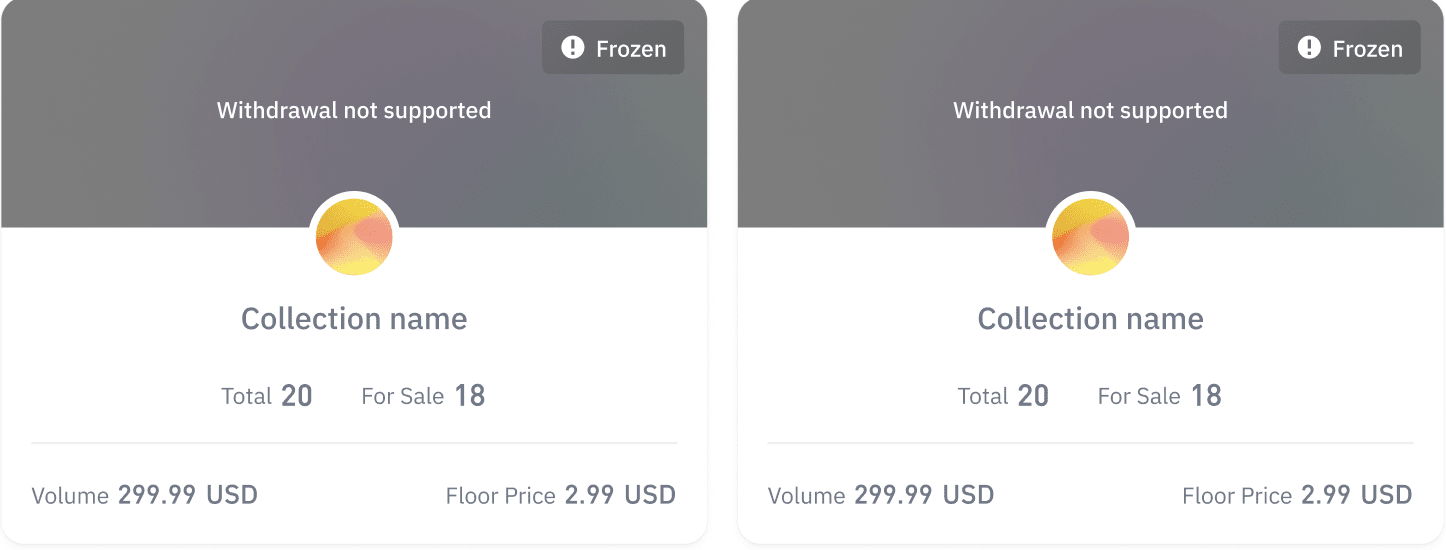Click For Sale 18 on left card

[x=423, y=396]
